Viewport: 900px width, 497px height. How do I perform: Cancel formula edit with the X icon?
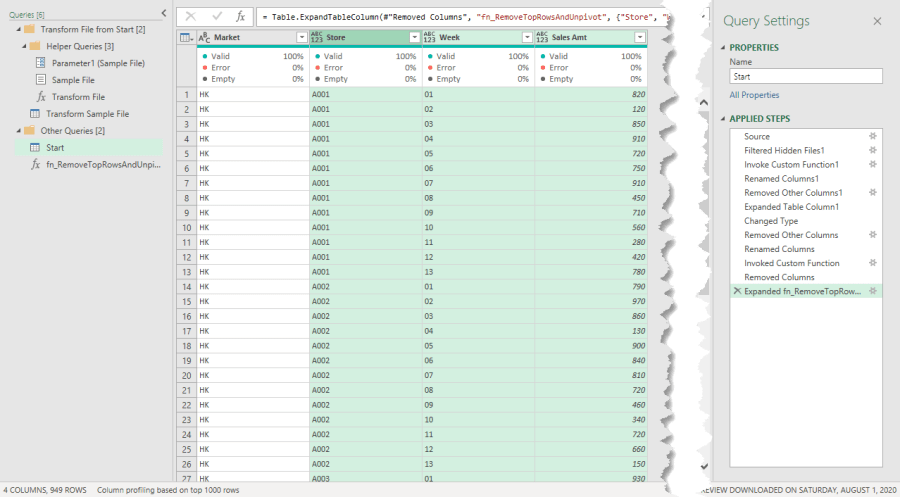(x=191, y=17)
